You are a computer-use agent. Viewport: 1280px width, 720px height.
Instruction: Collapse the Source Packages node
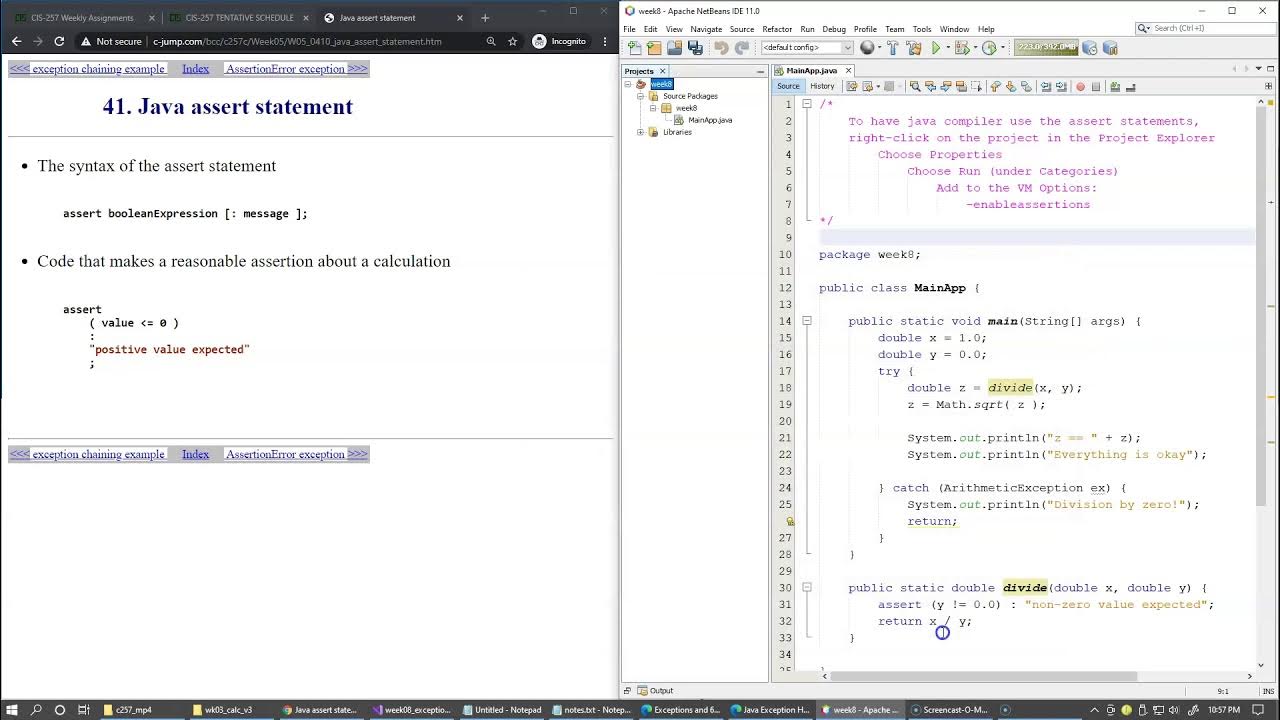point(641,96)
